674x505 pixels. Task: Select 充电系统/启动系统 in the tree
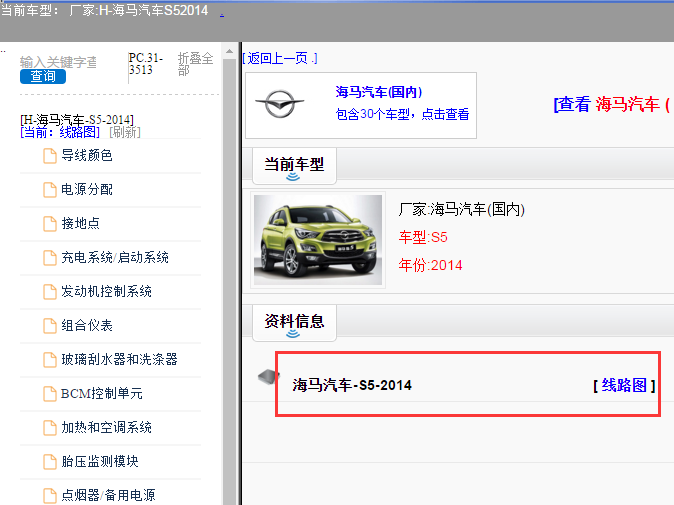115,257
